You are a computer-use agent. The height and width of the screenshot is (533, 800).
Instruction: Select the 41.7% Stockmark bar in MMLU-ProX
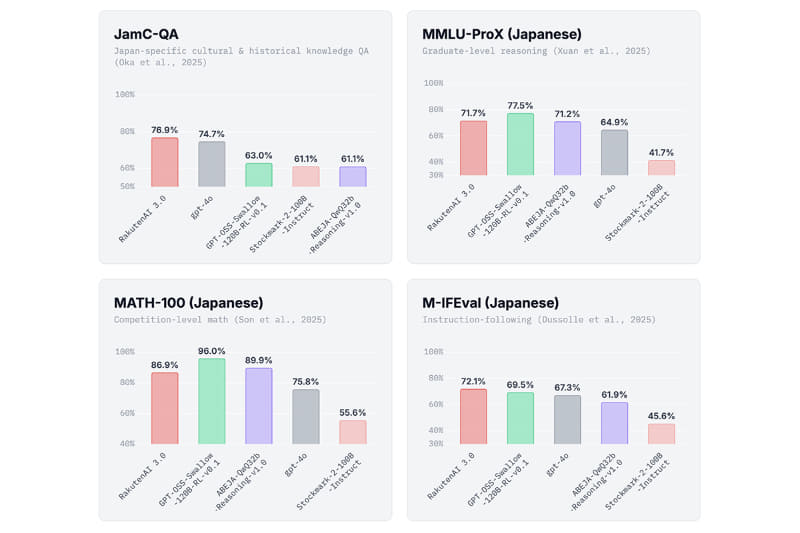(661, 168)
